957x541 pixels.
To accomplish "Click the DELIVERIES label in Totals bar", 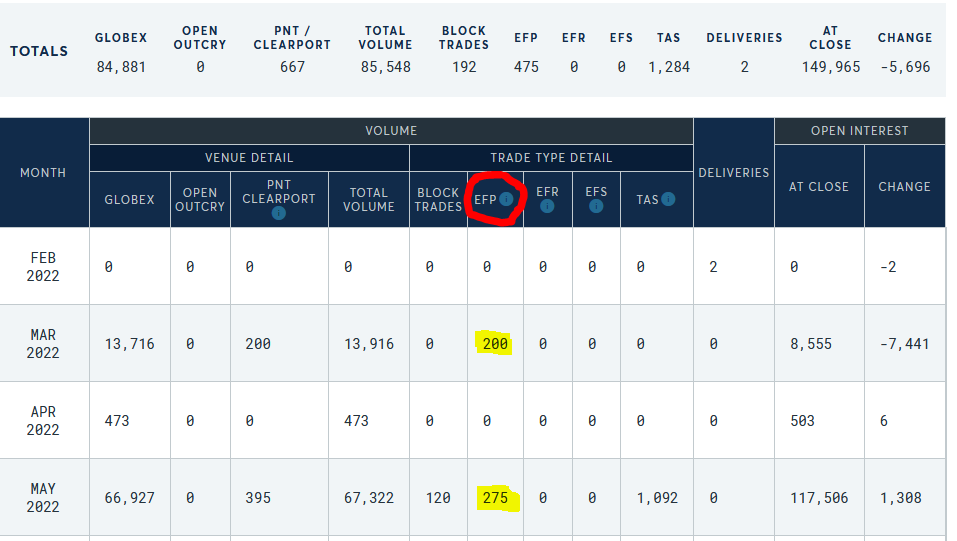I will [745, 38].
